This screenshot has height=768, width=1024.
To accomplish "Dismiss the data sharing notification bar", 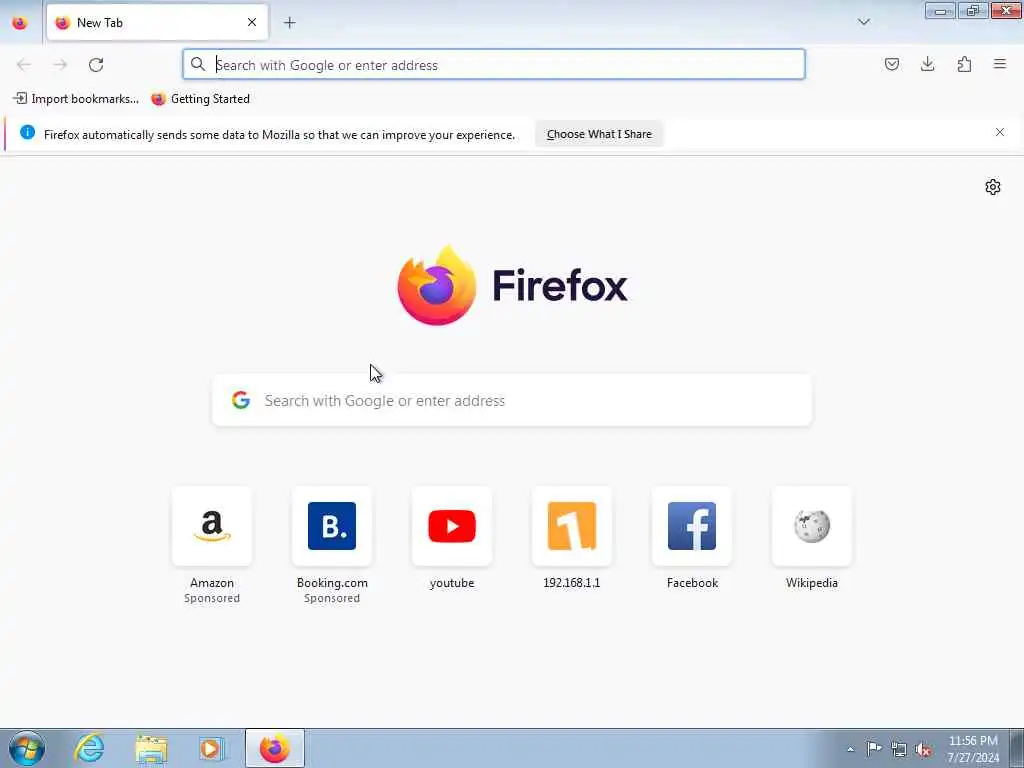I will tap(1000, 132).
